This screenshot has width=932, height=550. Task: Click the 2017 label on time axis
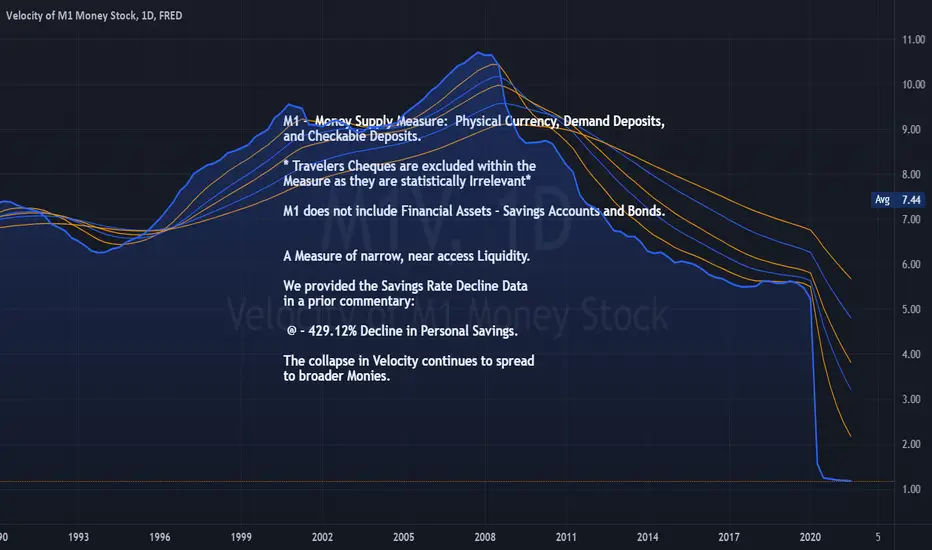click(x=729, y=537)
